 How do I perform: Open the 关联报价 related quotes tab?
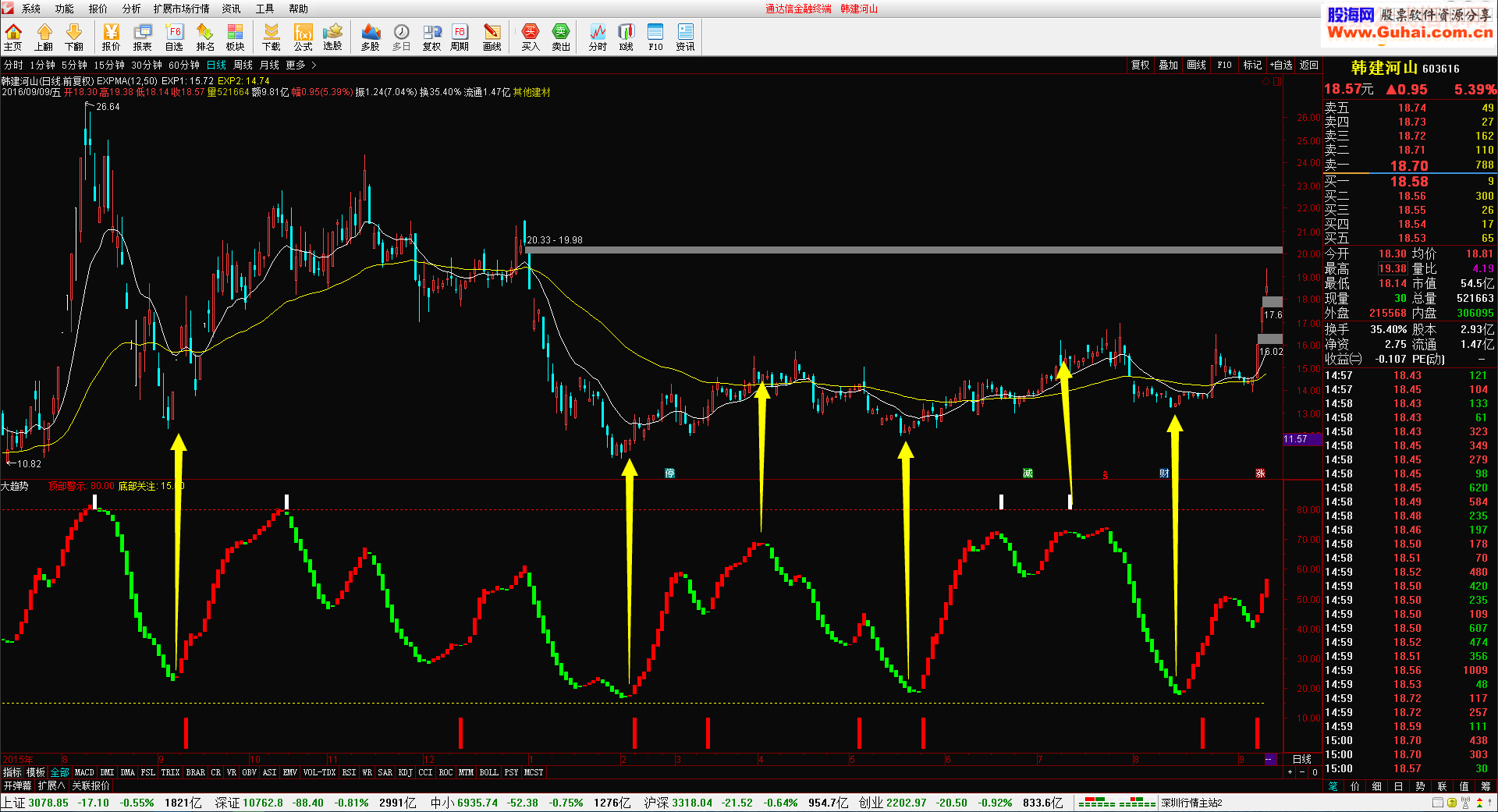91,785
